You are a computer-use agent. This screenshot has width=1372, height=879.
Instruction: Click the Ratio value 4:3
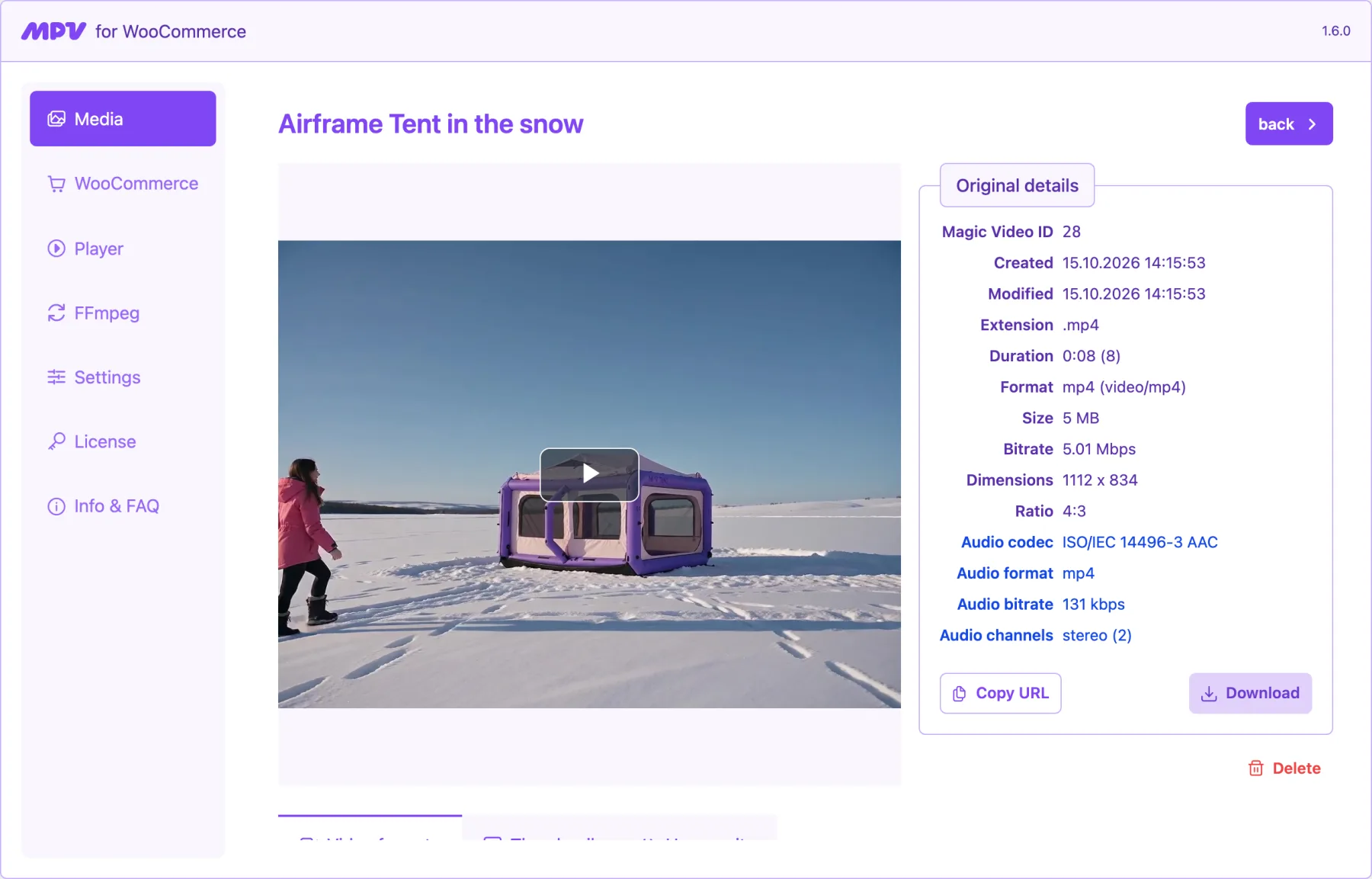(1074, 512)
